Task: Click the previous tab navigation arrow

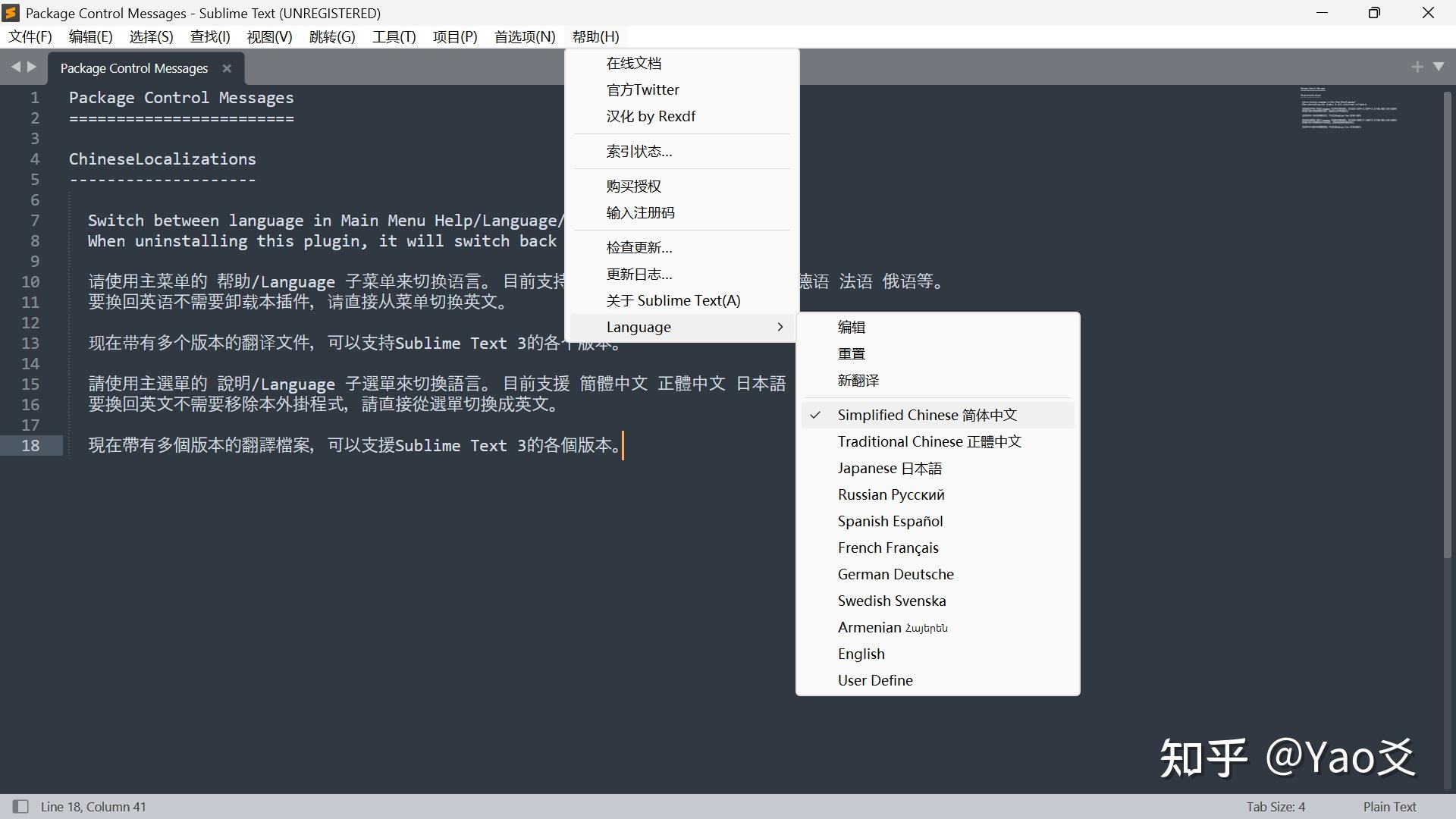Action: tap(16, 67)
